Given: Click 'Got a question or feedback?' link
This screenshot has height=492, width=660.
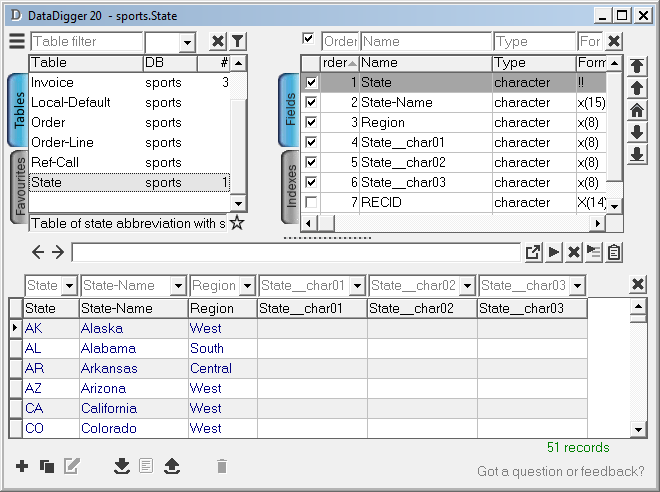Looking at the screenshot, I should coord(560,471).
